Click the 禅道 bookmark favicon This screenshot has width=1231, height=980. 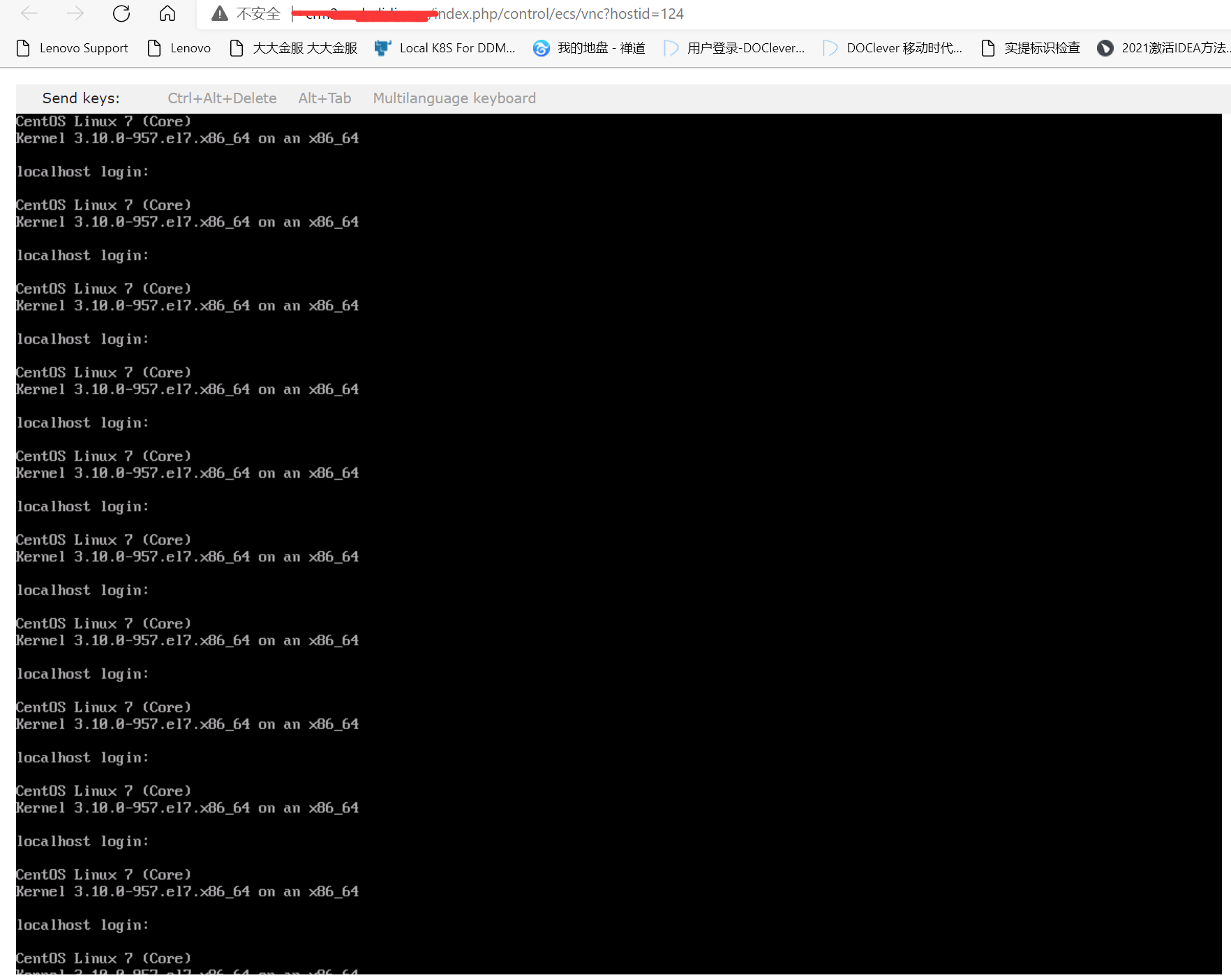[541, 48]
